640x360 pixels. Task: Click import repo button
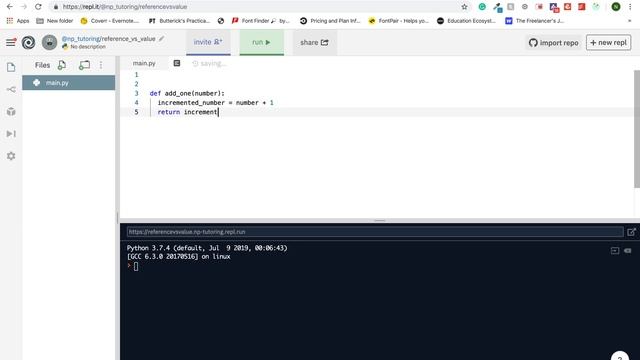(553, 42)
